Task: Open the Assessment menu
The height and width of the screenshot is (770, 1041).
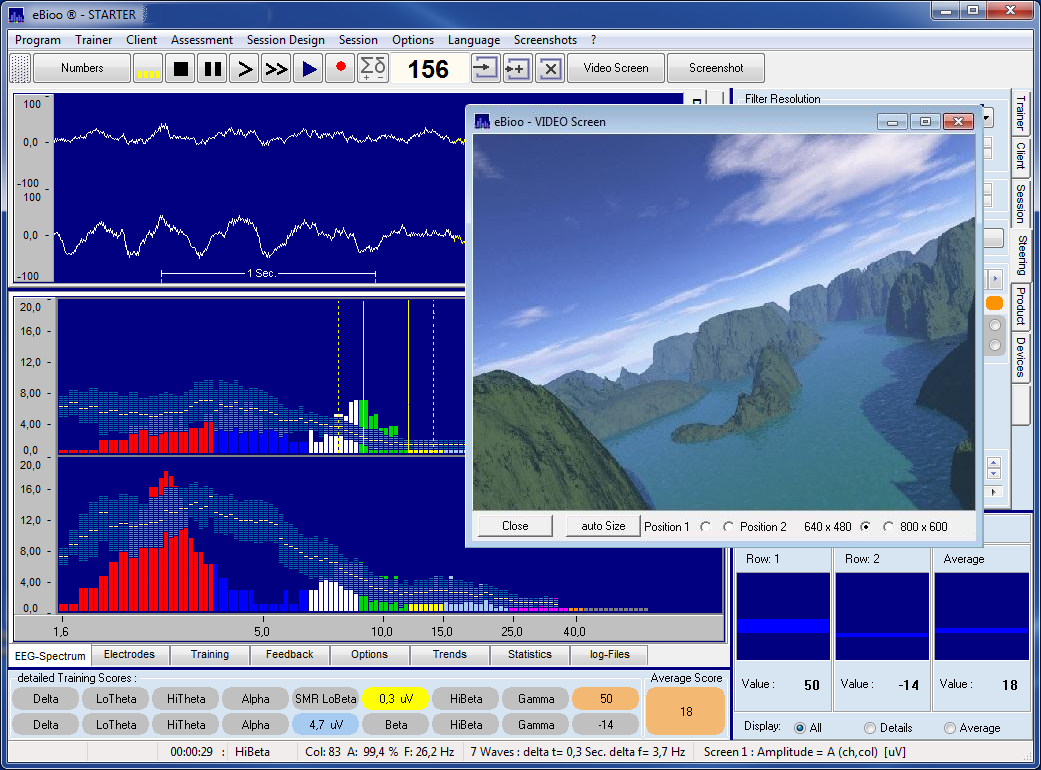Action: 201,40
